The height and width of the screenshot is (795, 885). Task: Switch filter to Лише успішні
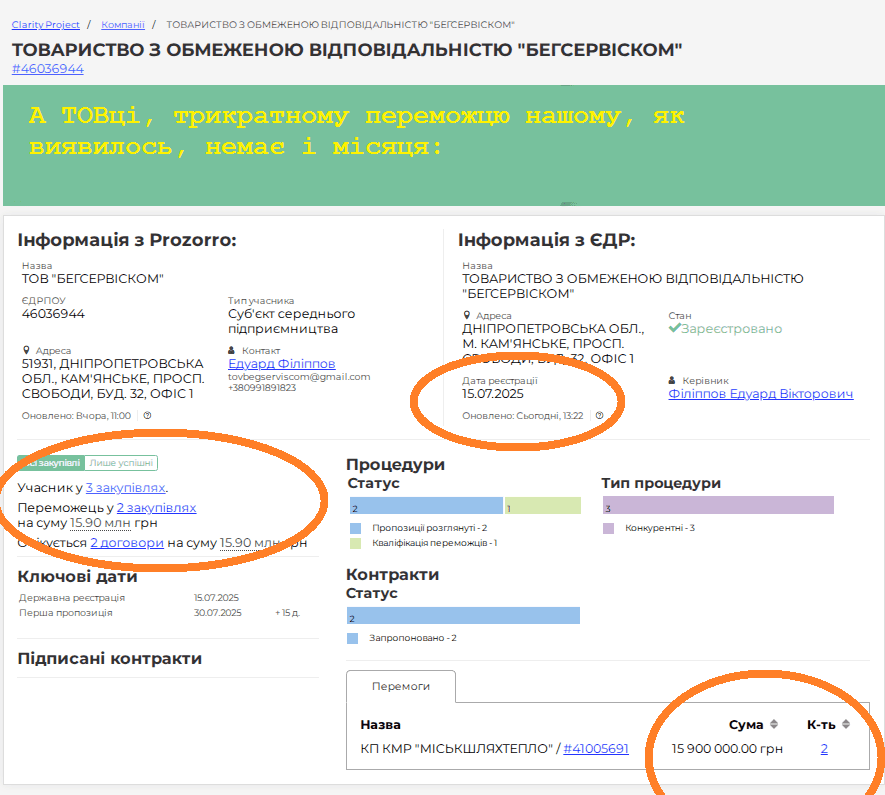(121, 463)
